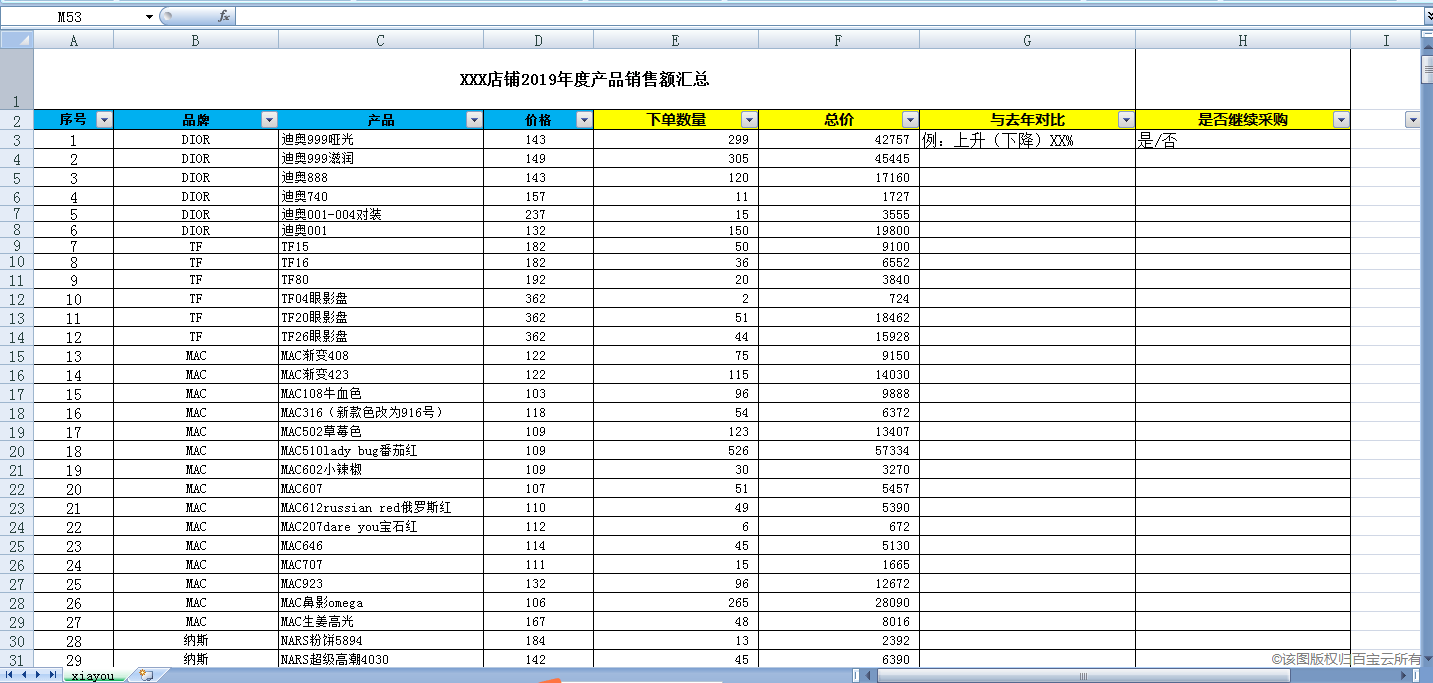
Task: Click inside the Name Box showing M53
Action: coord(72,17)
